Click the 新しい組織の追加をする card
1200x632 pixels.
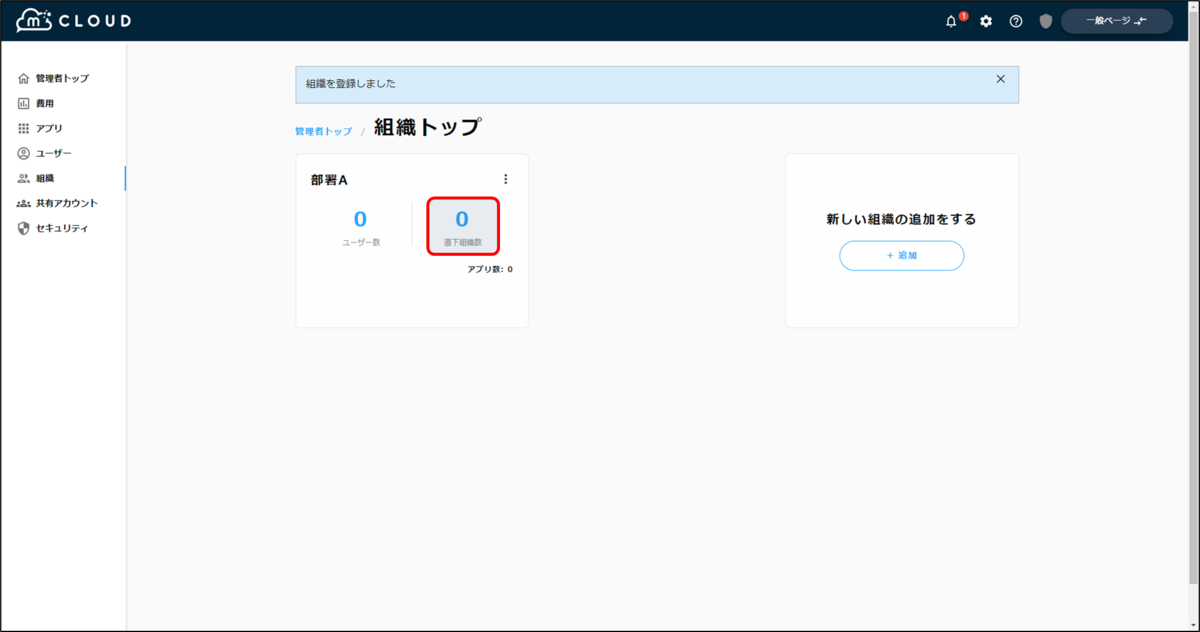pyautogui.click(x=900, y=218)
